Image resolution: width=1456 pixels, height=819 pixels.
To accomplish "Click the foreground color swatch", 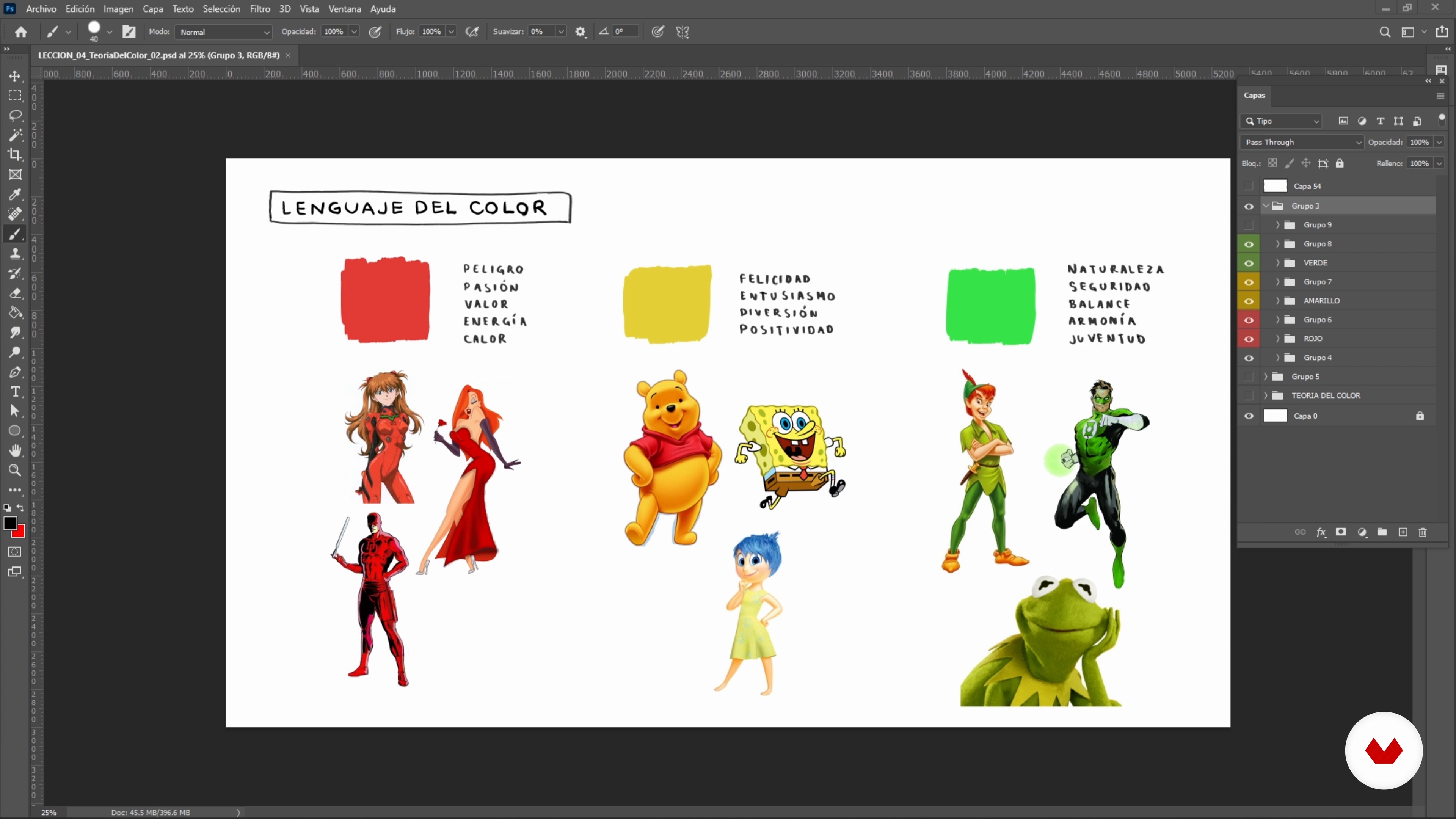I will (x=10, y=523).
